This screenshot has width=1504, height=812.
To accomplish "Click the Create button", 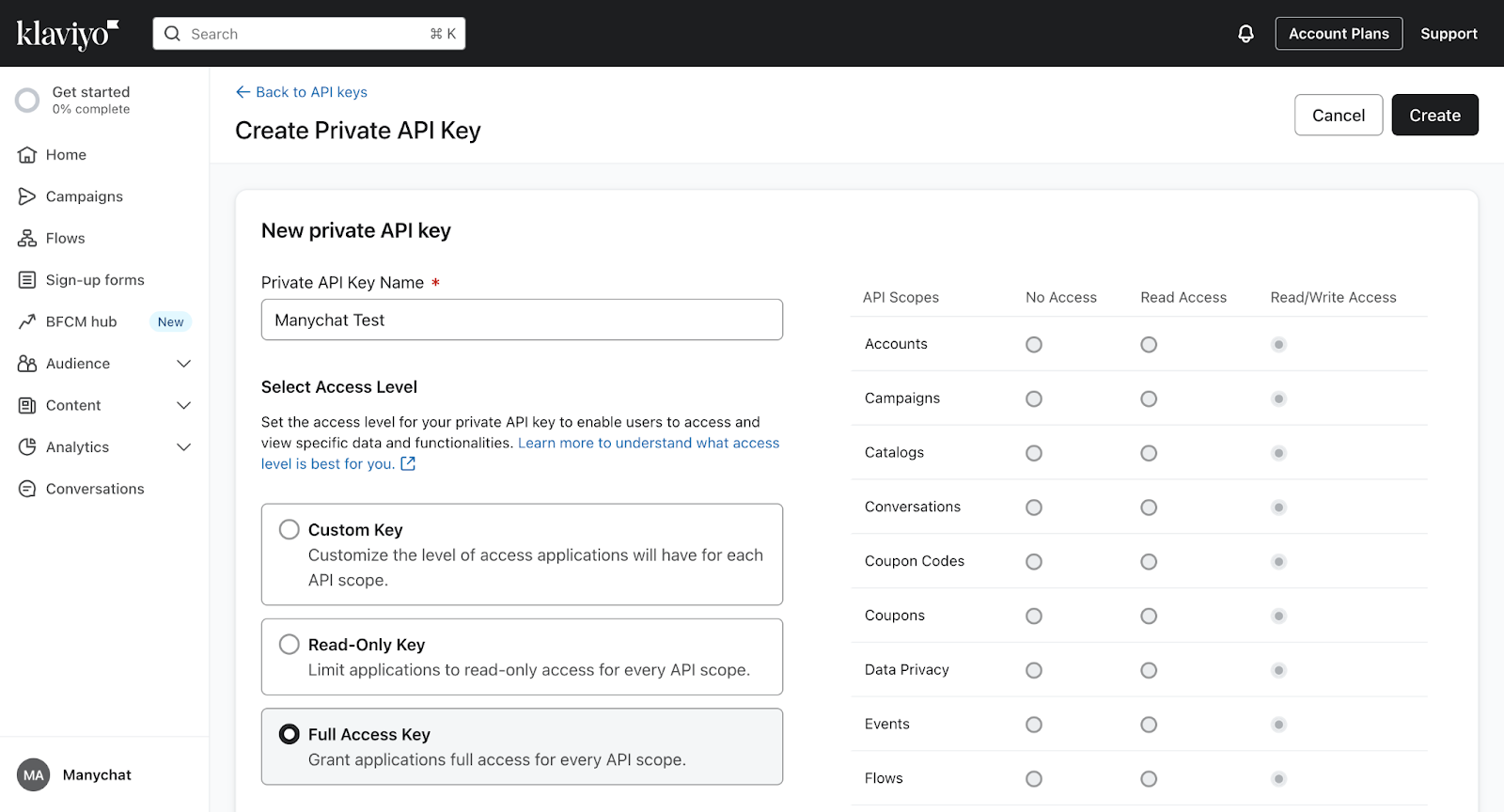I will (x=1434, y=115).
